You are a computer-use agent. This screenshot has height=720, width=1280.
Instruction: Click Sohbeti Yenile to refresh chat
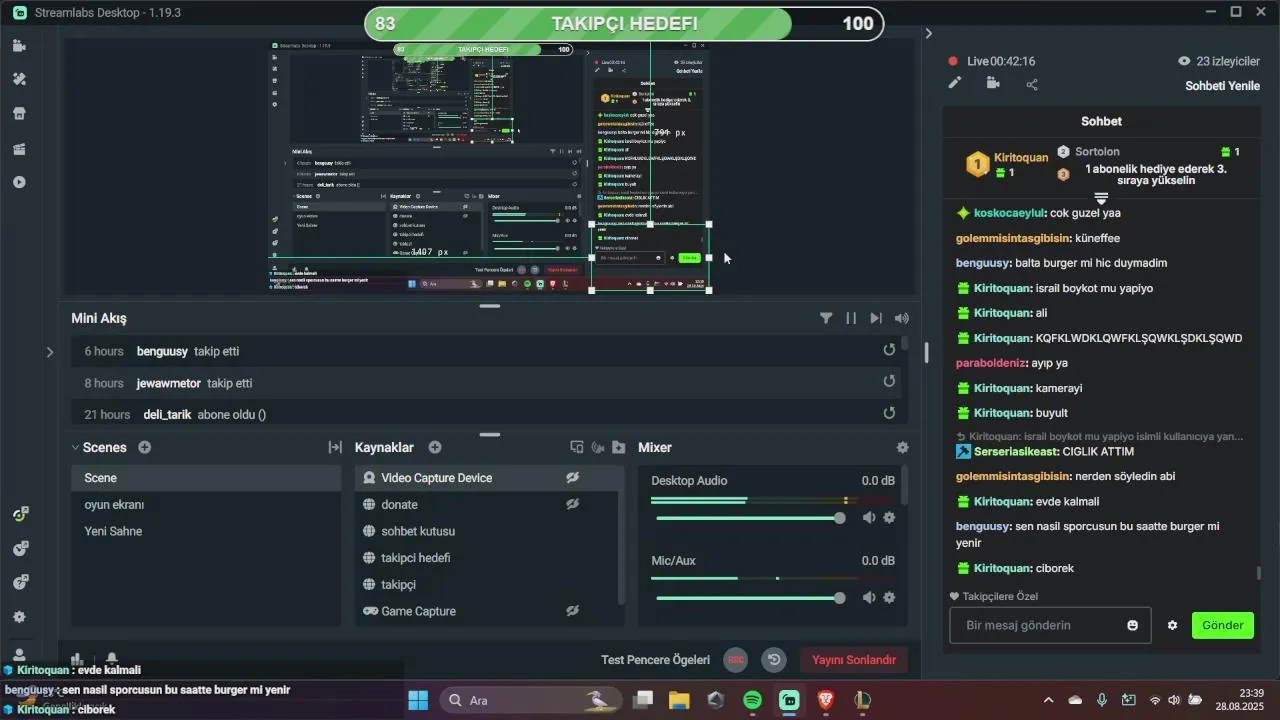click(1222, 86)
